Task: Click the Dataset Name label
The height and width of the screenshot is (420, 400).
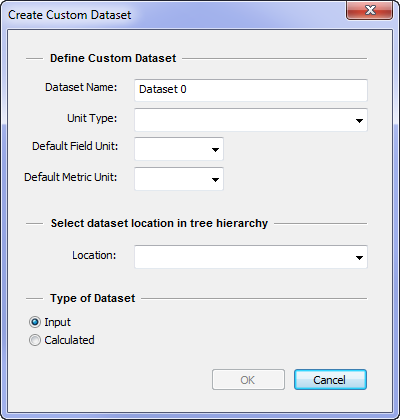Action: (x=81, y=87)
